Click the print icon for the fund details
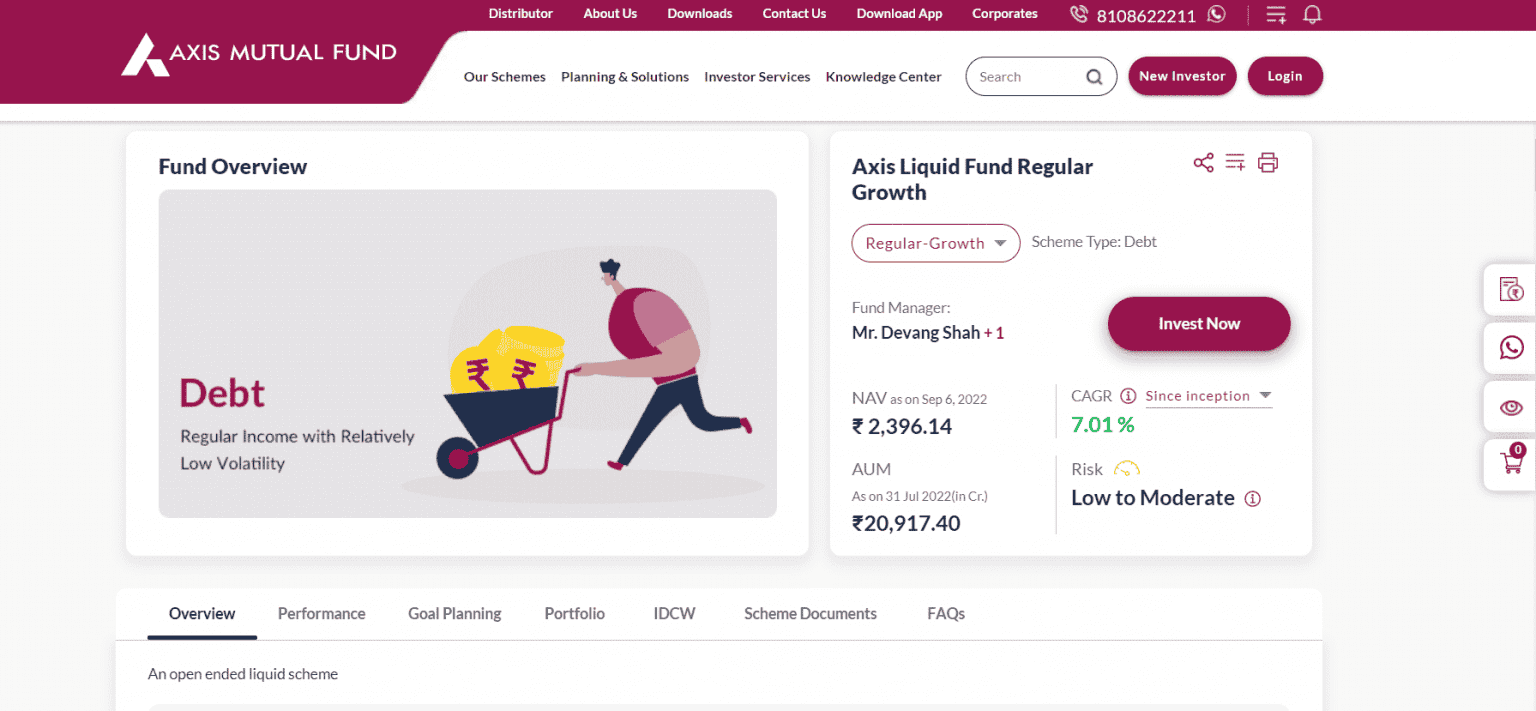Screen dimensions: 1536x711 [x=1268, y=162]
